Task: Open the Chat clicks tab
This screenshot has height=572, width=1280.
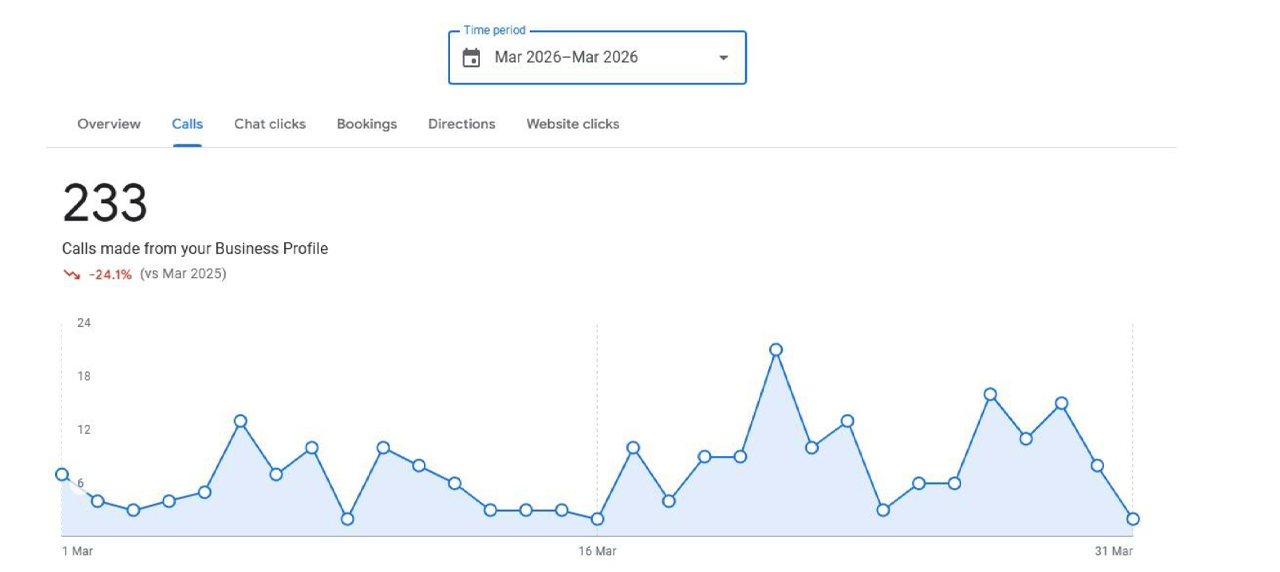Action: pos(270,124)
